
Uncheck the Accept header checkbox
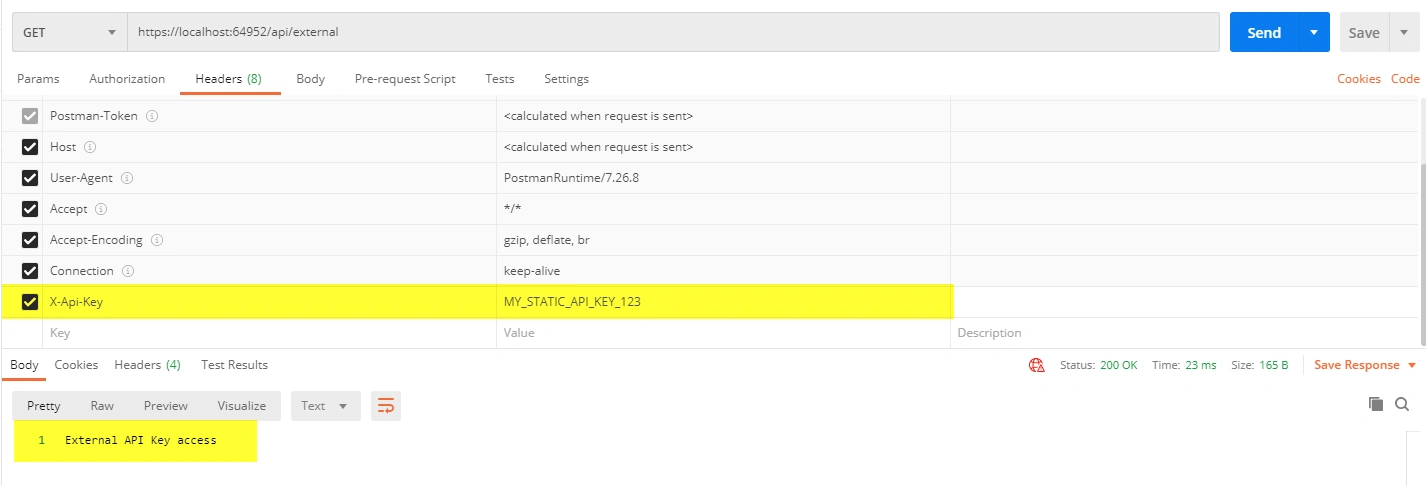[30, 209]
